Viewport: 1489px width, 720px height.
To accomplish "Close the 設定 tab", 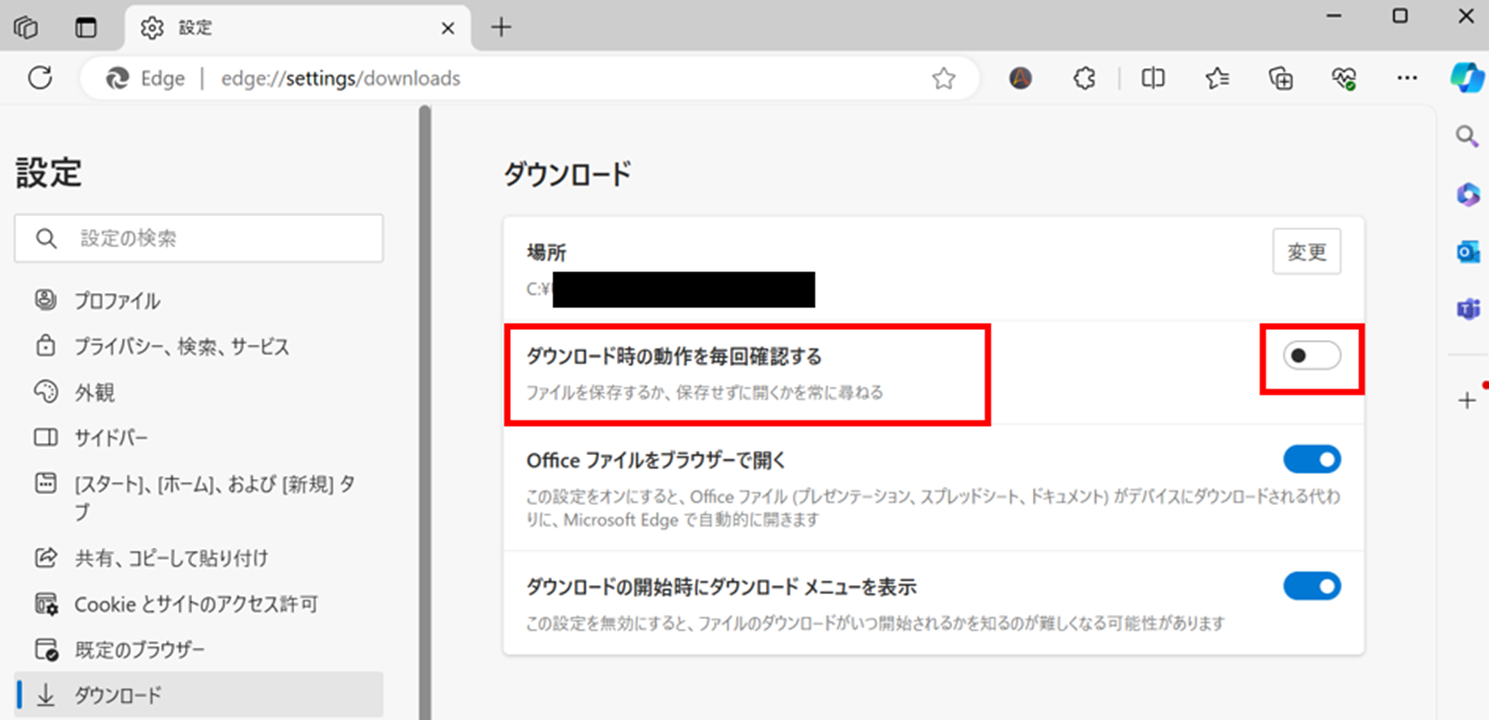I will 449,28.
